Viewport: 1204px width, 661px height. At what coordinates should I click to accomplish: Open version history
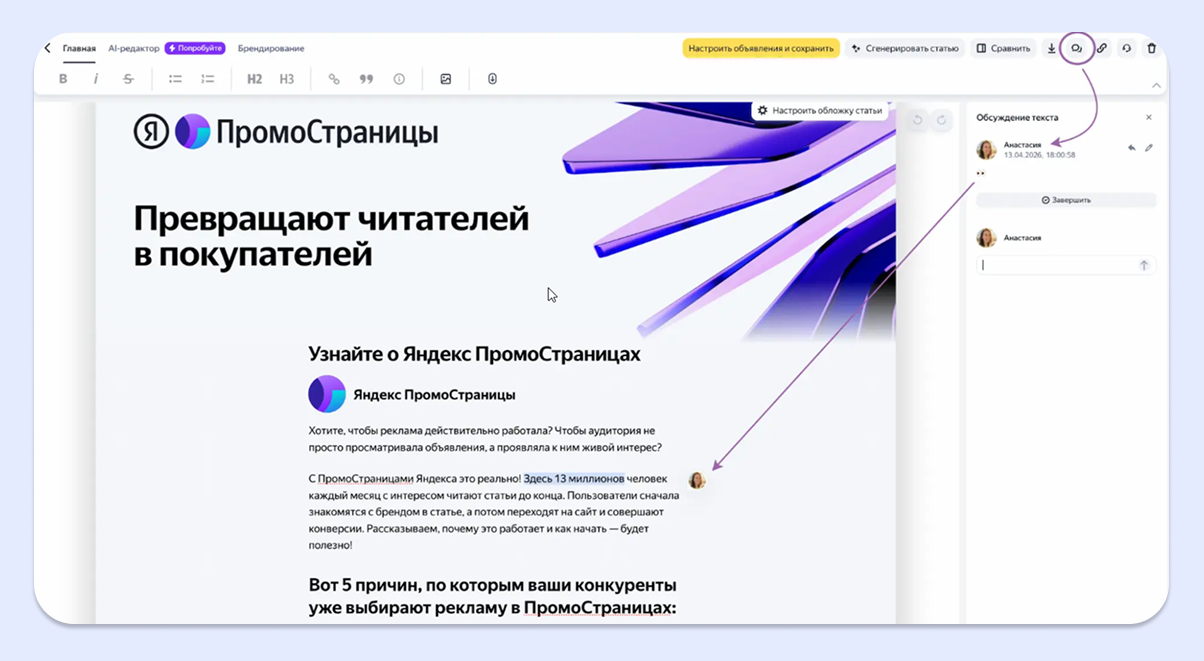tap(1124, 47)
